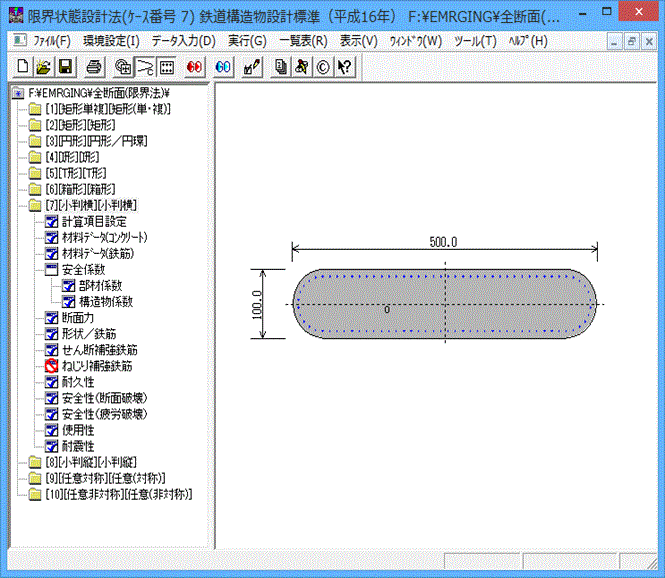Select the 耐震性 tree entry
Screen dimensions: 665x578
pyautogui.click(x=77, y=445)
